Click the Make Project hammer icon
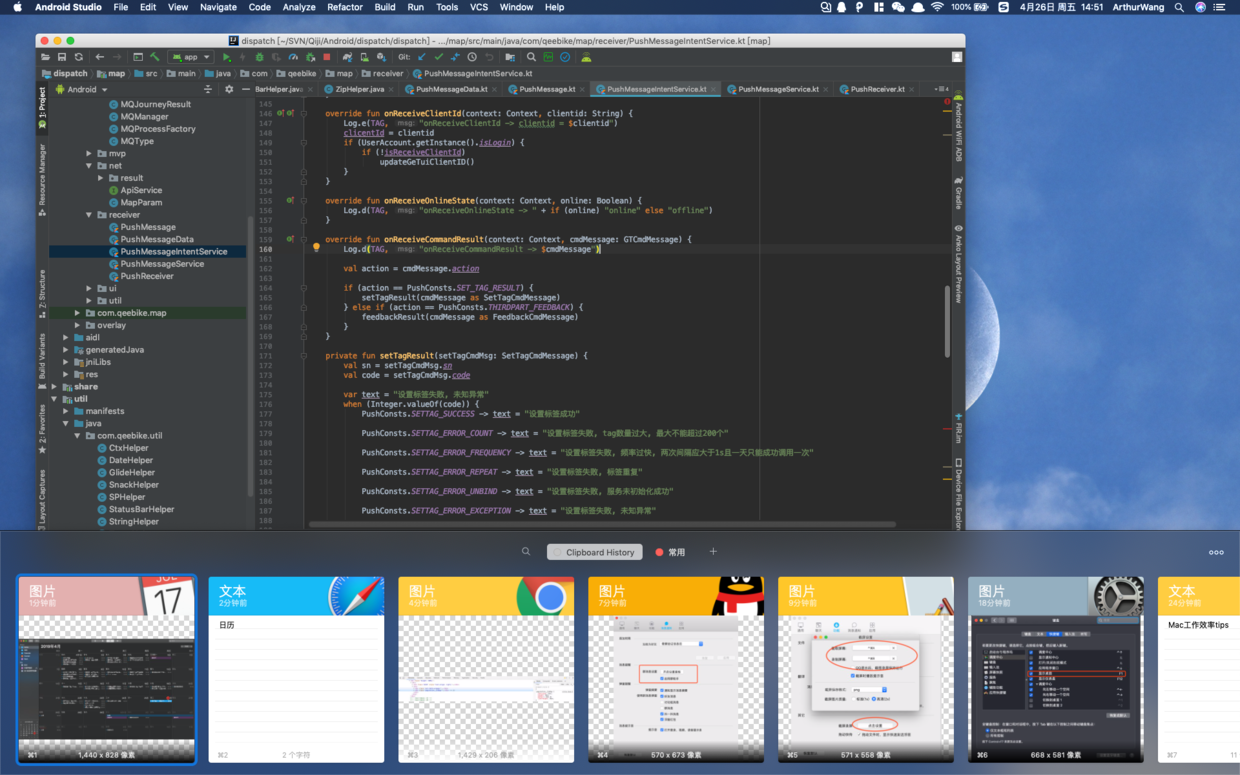 point(154,57)
